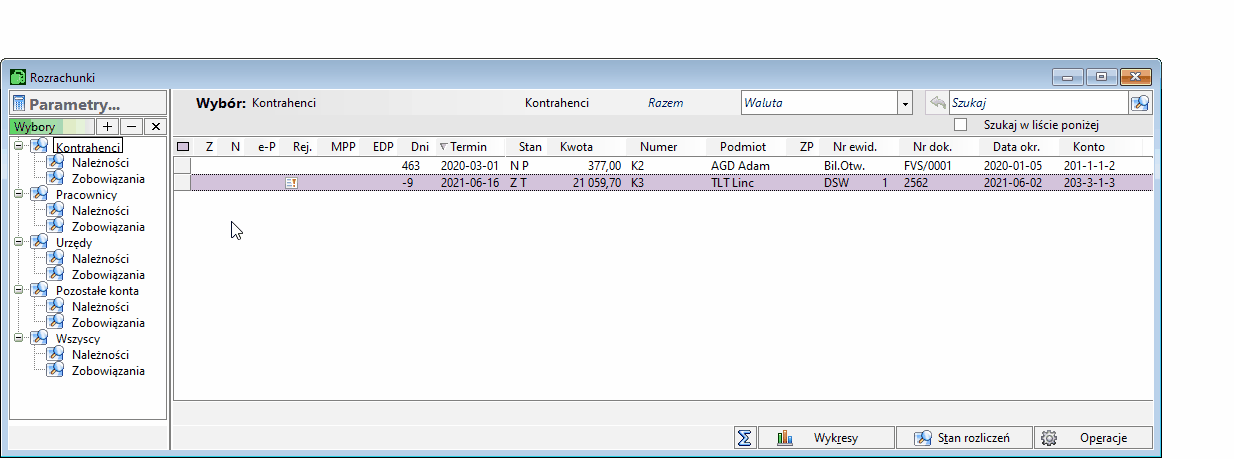
Task: Click the Szukaj search input field
Action: click(1036, 103)
